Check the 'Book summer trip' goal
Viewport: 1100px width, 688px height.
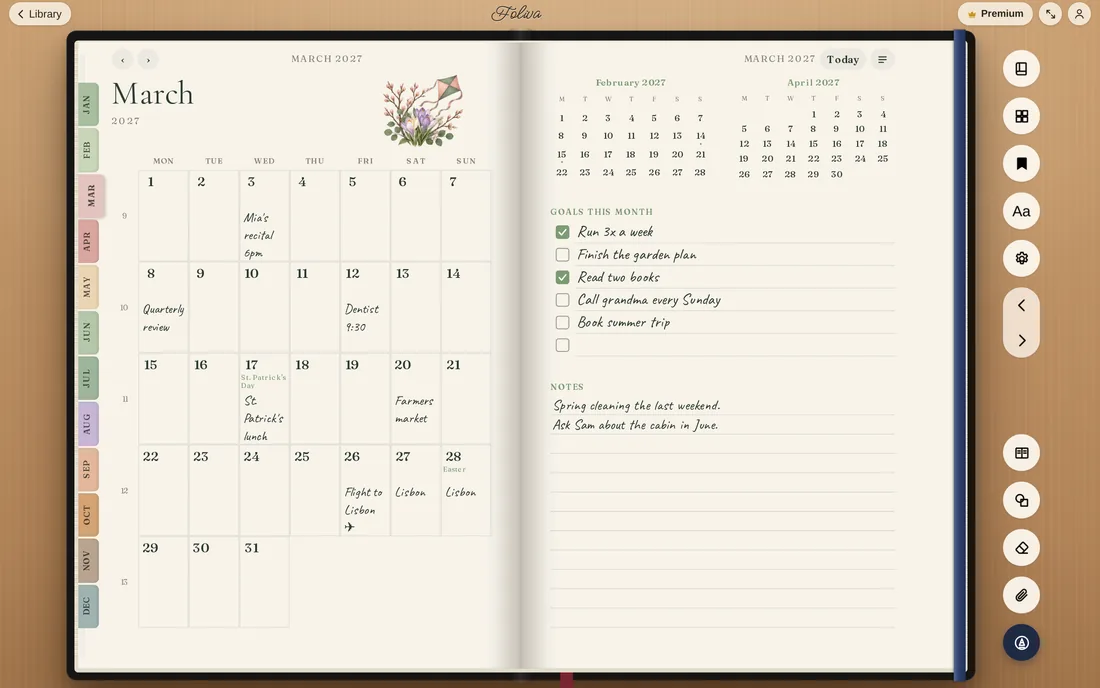(x=562, y=323)
